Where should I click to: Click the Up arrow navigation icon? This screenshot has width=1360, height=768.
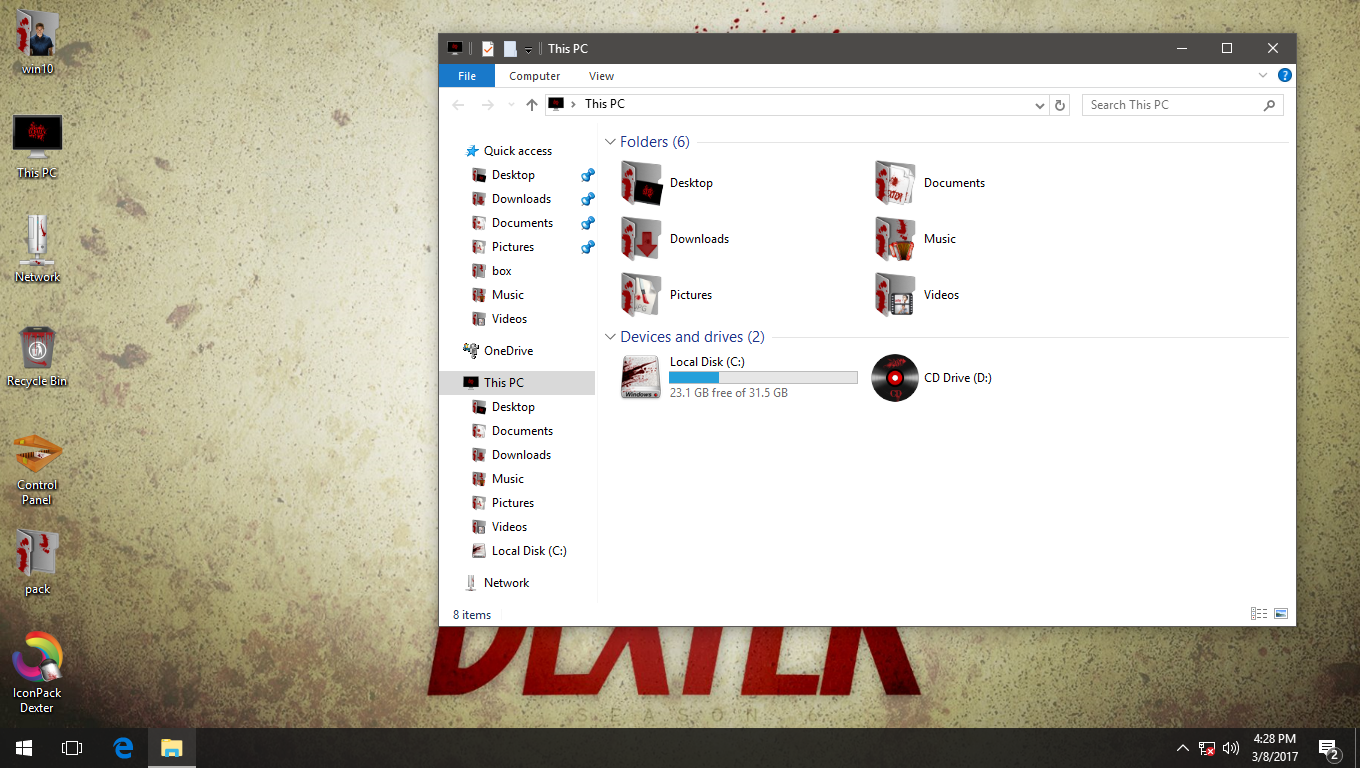[531, 104]
